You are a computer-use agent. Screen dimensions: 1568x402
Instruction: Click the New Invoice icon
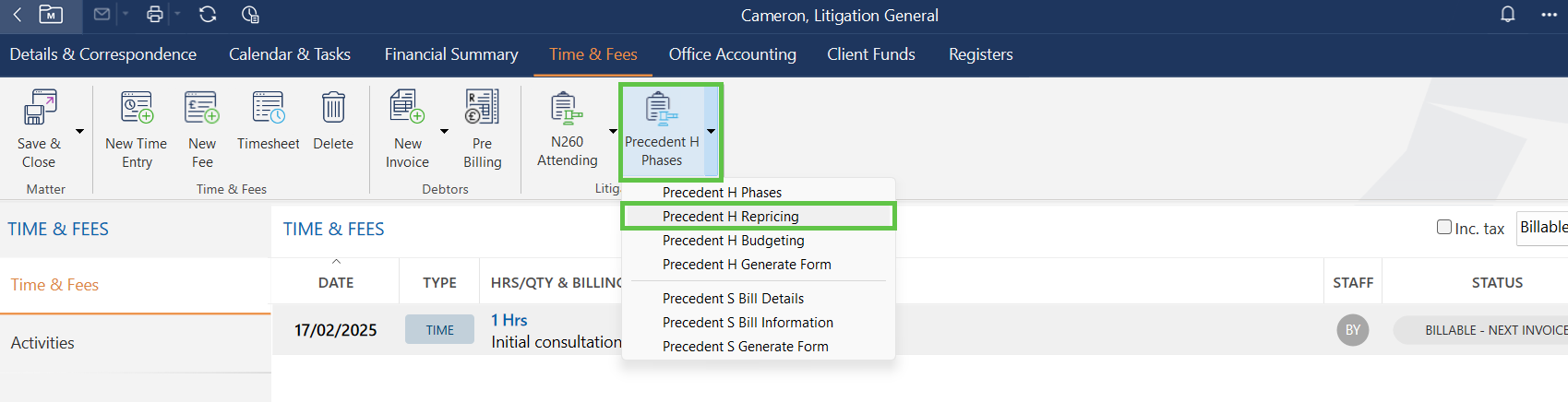click(x=407, y=109)
